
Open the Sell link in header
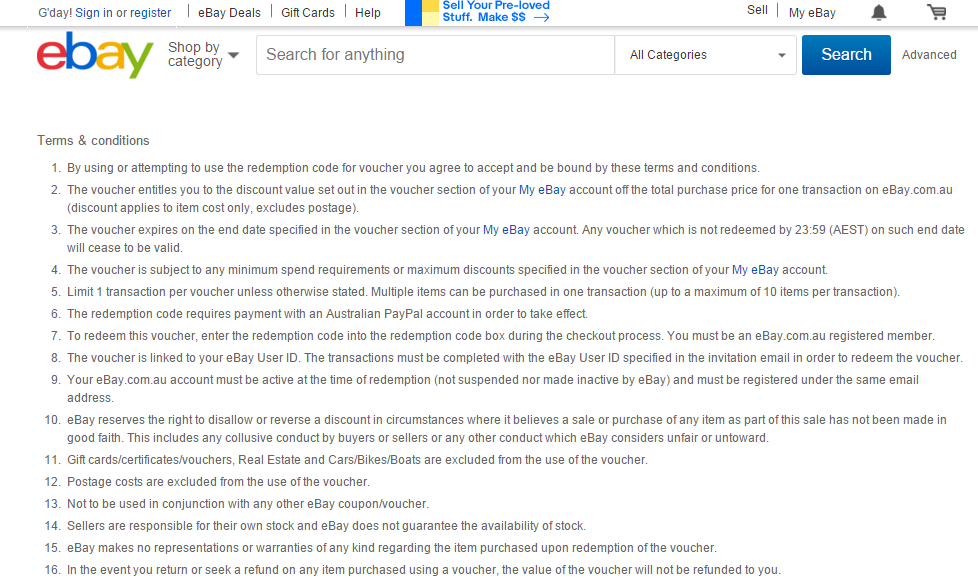[757, 10]
